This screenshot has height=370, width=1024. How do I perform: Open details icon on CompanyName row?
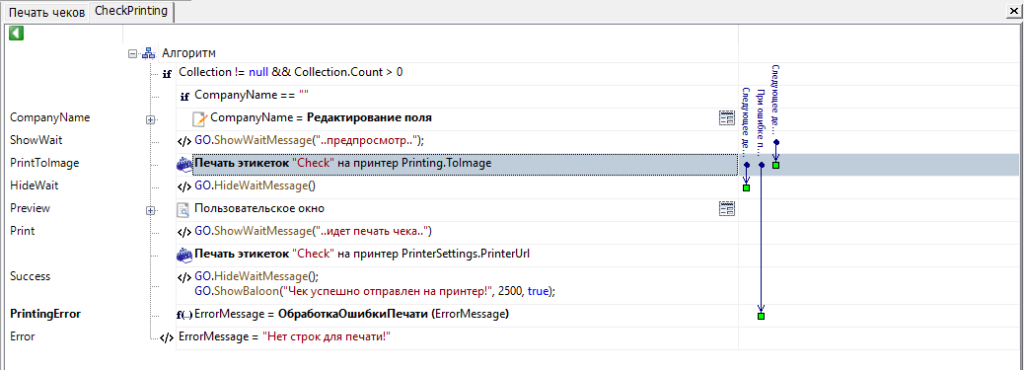(726, 118)
